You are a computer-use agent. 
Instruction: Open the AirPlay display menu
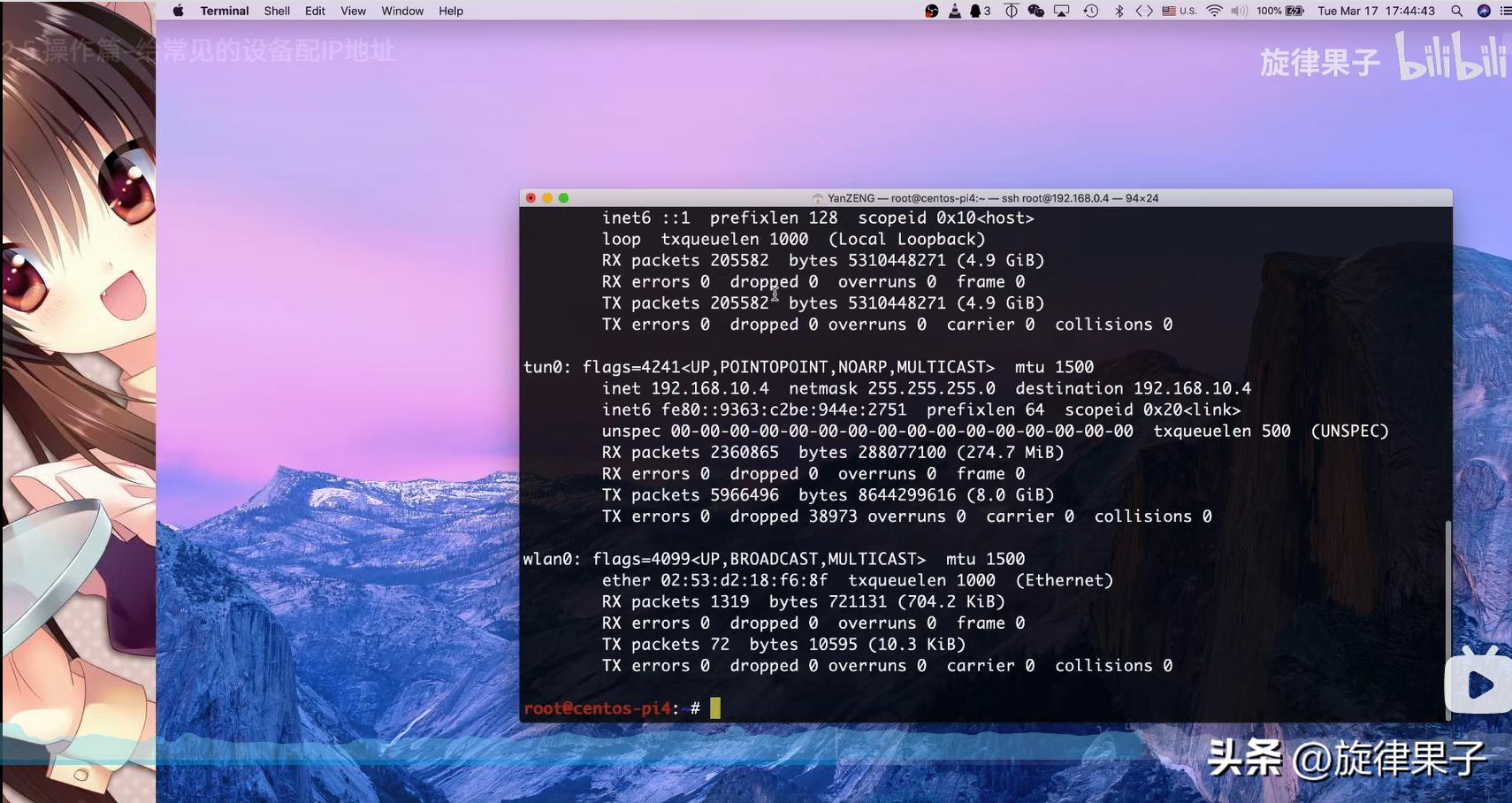click(x=1061, y=11)
